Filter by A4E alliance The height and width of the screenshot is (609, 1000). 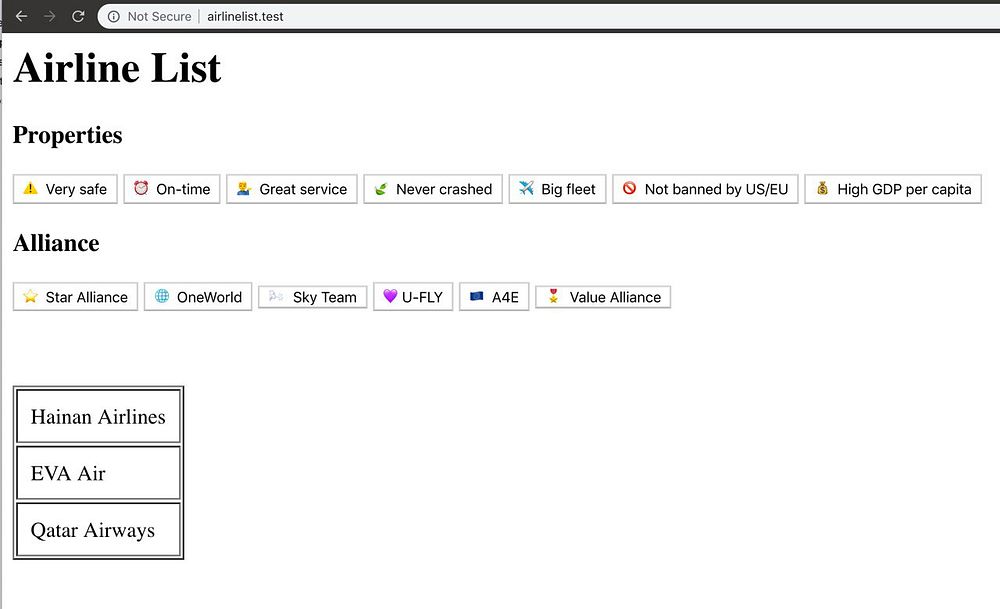(494, 297)
